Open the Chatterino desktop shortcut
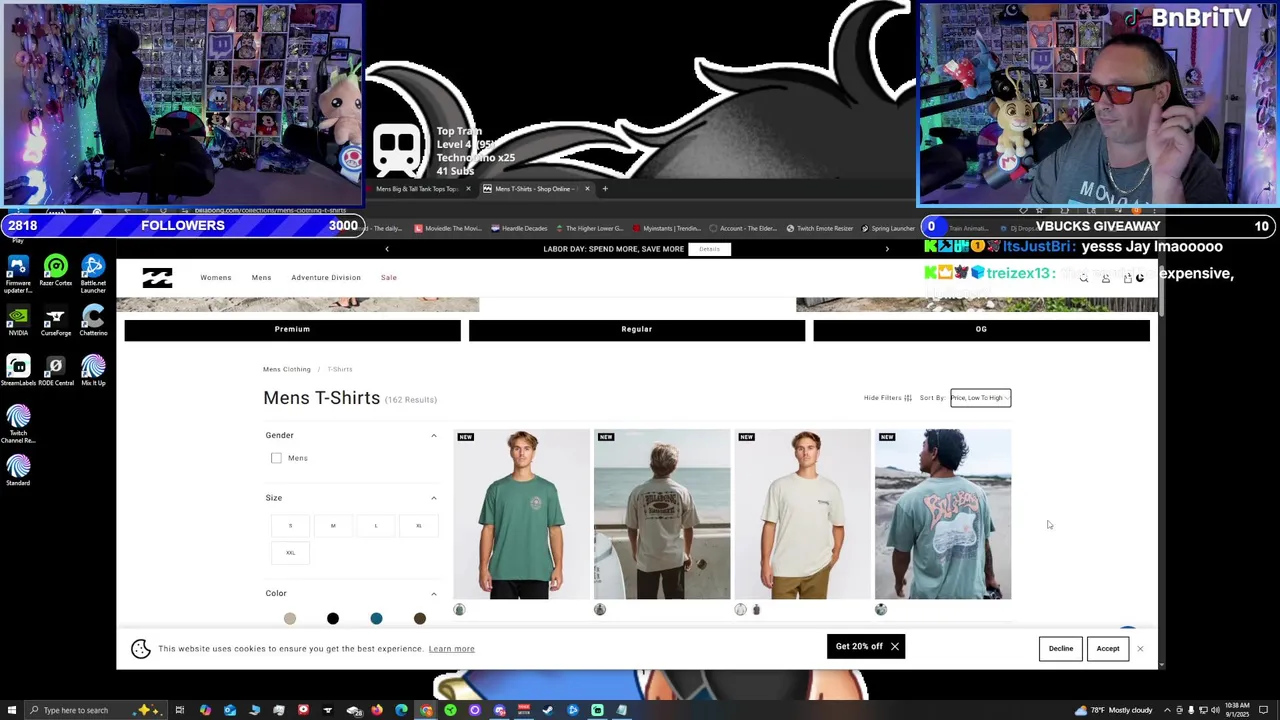Screen dimensions: 1280x720 (x=93, y=322)
